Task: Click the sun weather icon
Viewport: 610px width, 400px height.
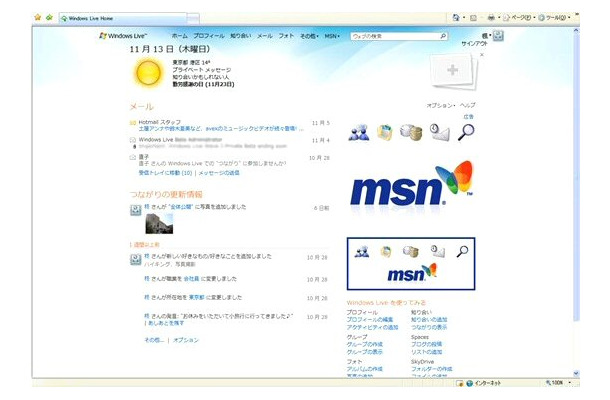Action: pos(148,73)
